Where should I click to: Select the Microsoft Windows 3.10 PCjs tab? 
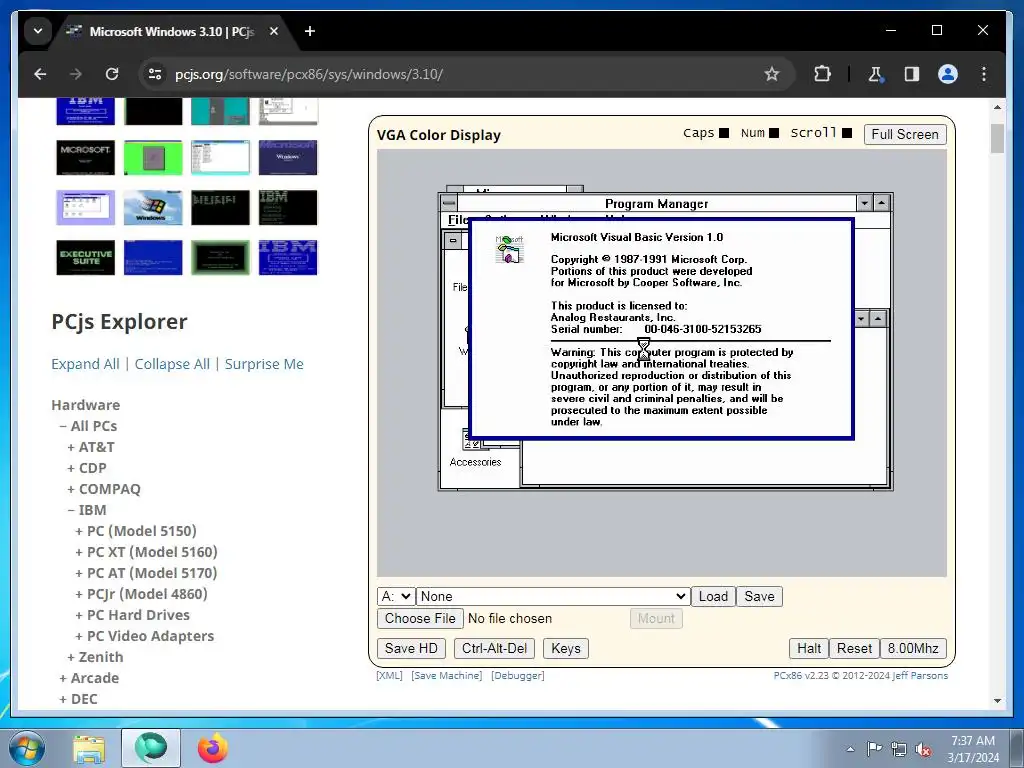(171, 31)
